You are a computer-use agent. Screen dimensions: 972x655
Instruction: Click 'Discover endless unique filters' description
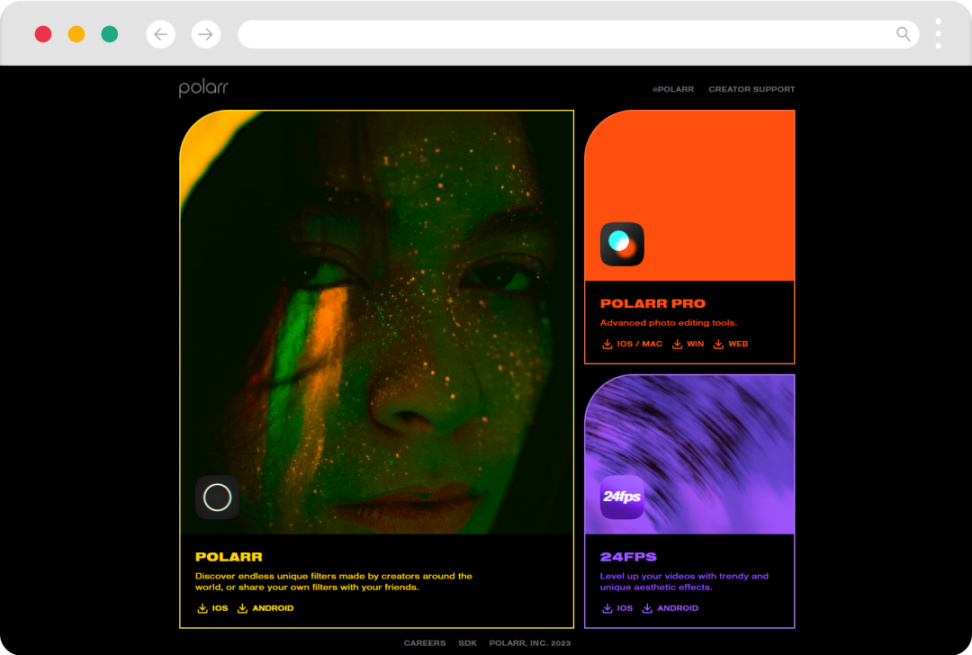point(334,582)
